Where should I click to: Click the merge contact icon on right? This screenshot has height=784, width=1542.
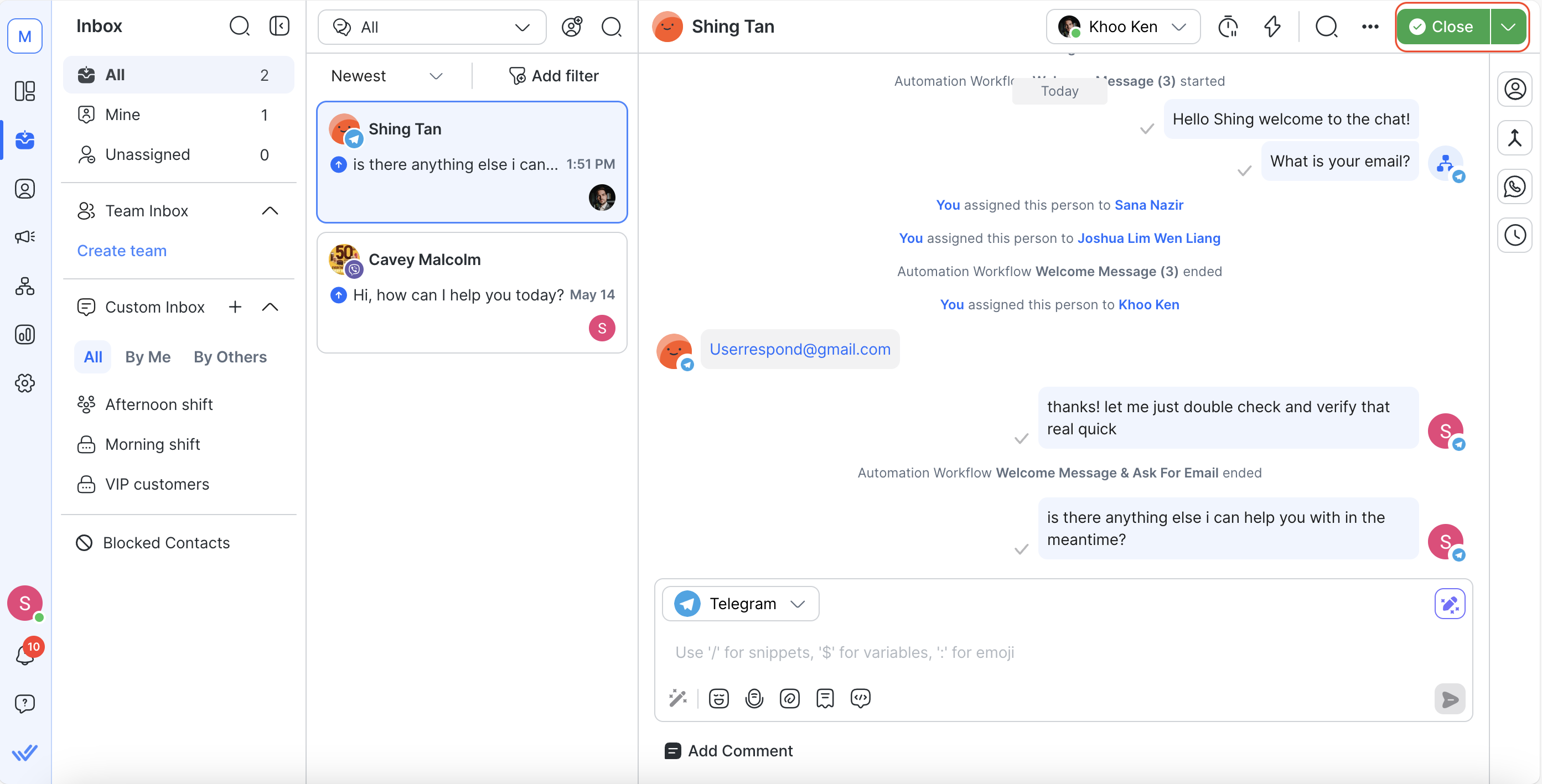(1514, 138)
